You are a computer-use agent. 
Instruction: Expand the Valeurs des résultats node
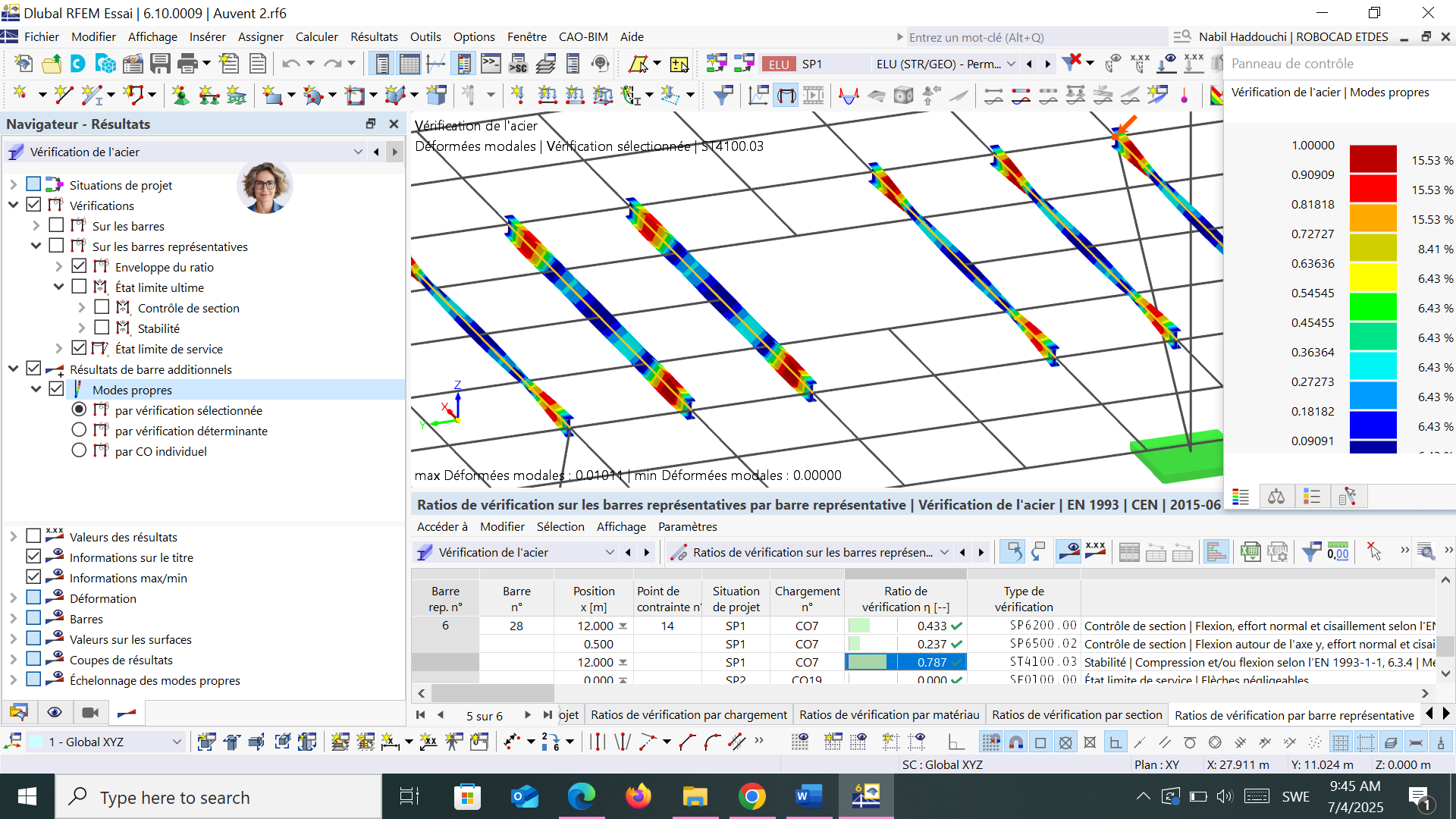[13, 536]
